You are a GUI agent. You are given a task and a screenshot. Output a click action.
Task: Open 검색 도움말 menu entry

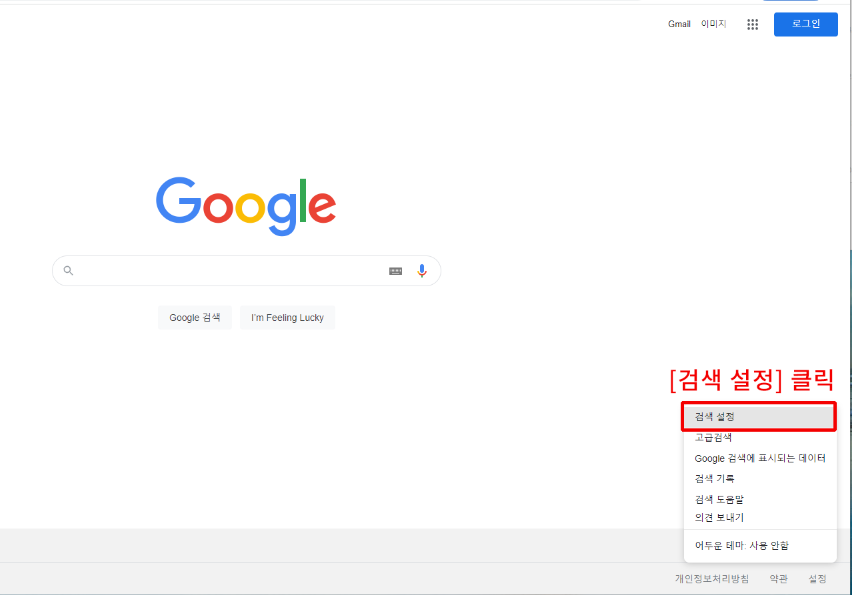760,499
